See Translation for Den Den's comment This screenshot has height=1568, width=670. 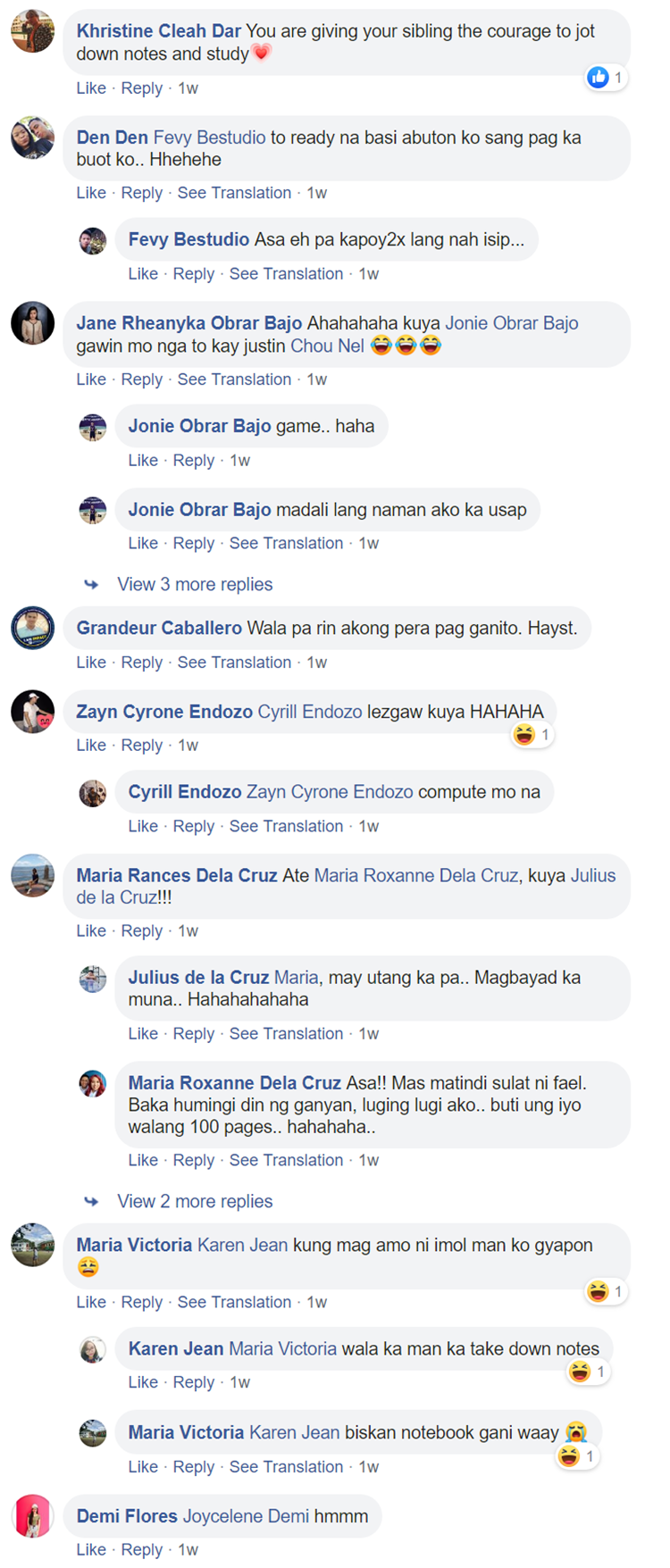pyautogui.click(x=234, y=193)
